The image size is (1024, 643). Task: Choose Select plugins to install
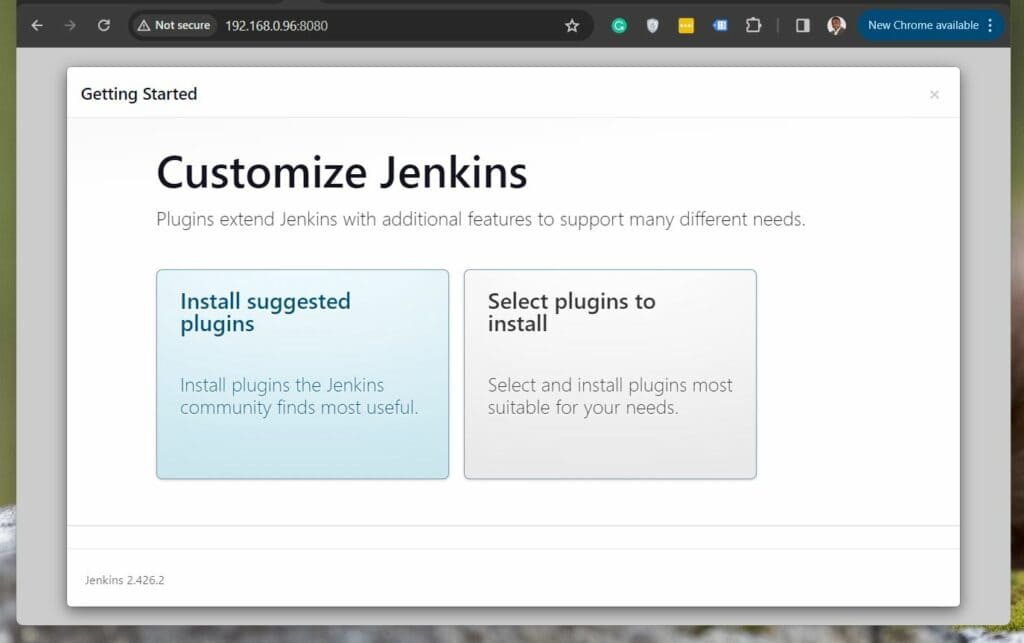coord(610,374)
